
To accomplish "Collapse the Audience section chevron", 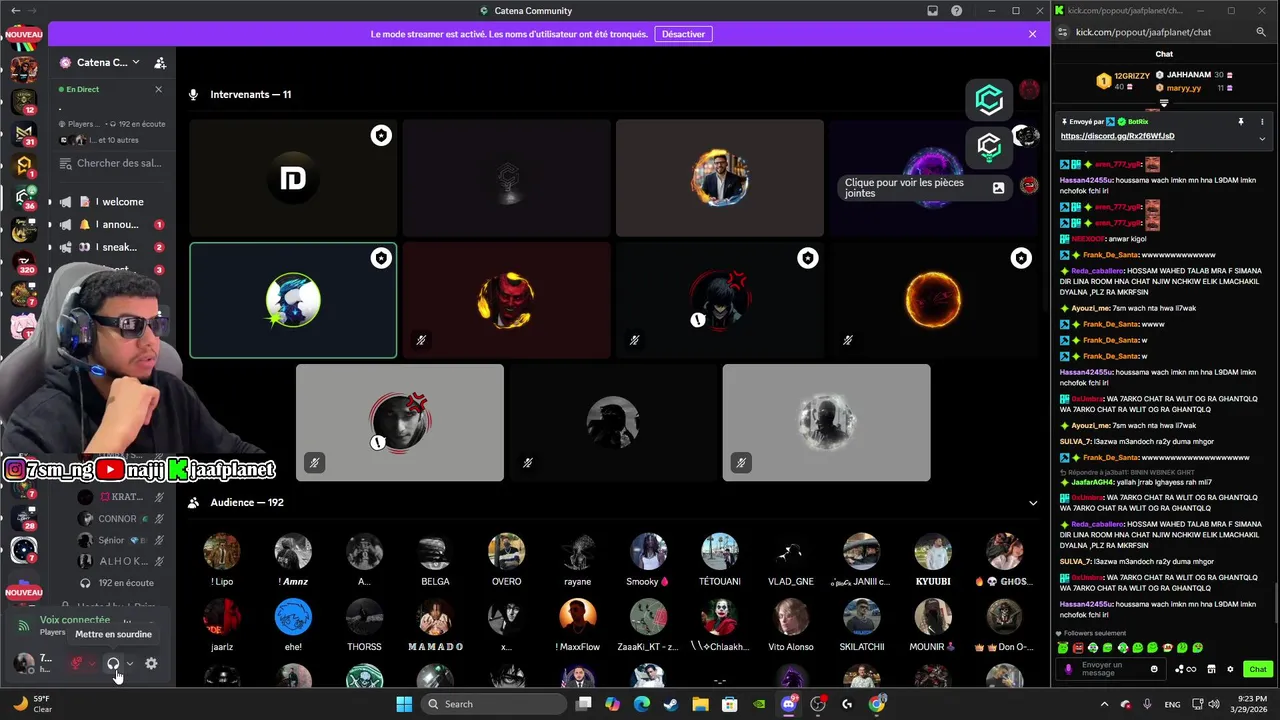I will click(x=1033, y=503).
